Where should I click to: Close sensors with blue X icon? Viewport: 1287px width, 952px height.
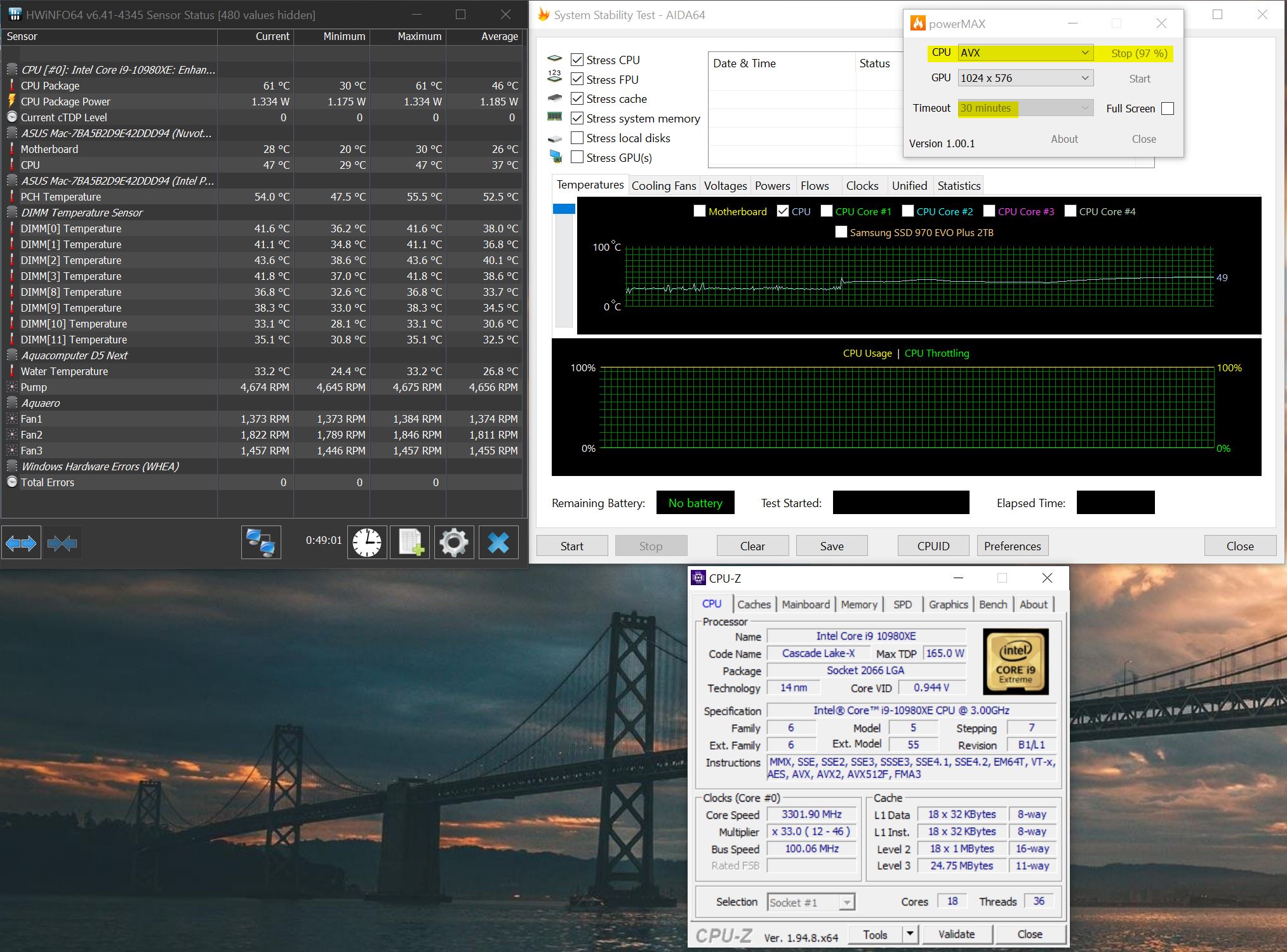(x=498, y=543)
